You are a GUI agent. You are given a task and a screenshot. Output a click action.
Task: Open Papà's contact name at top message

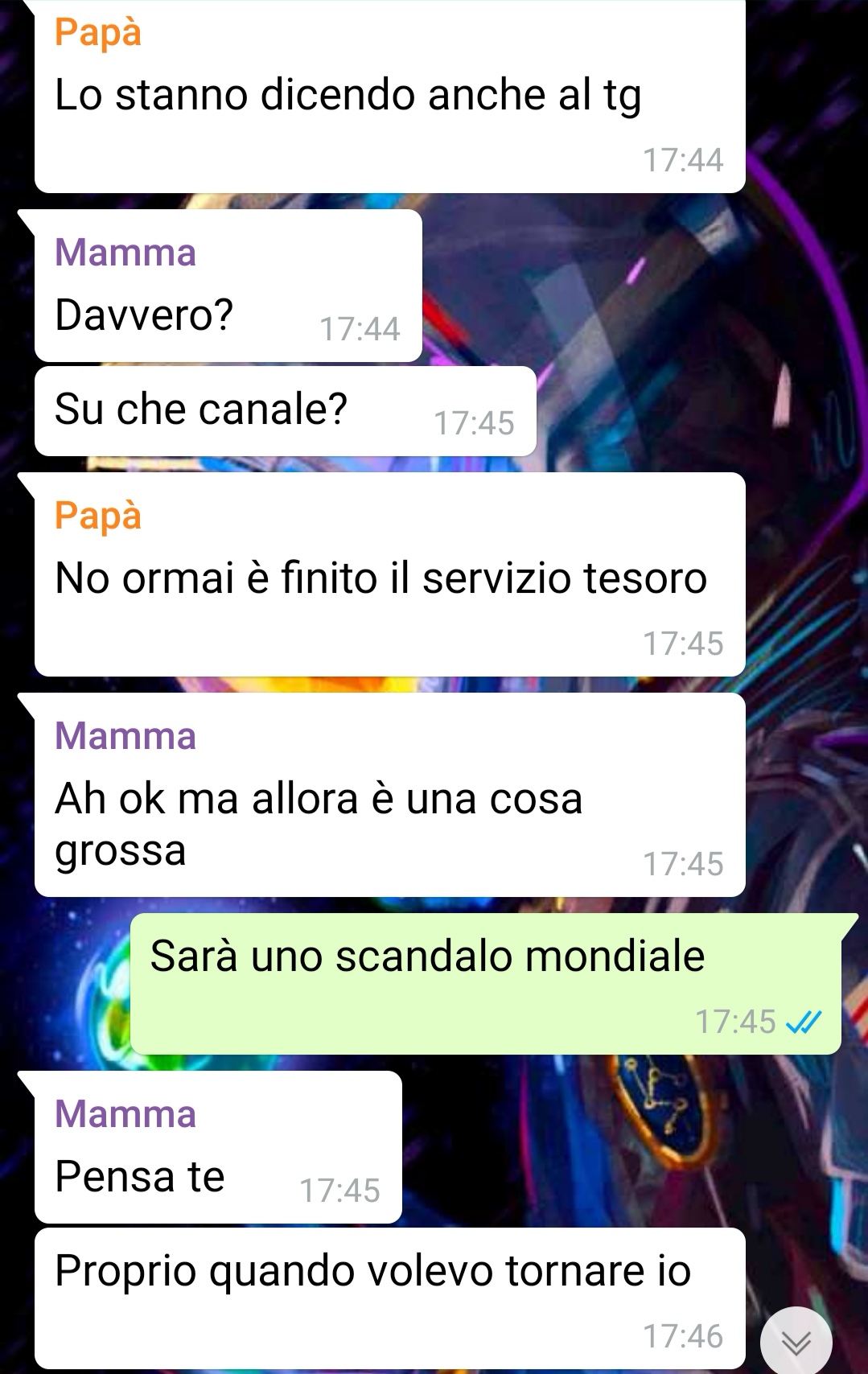(98, 33)
